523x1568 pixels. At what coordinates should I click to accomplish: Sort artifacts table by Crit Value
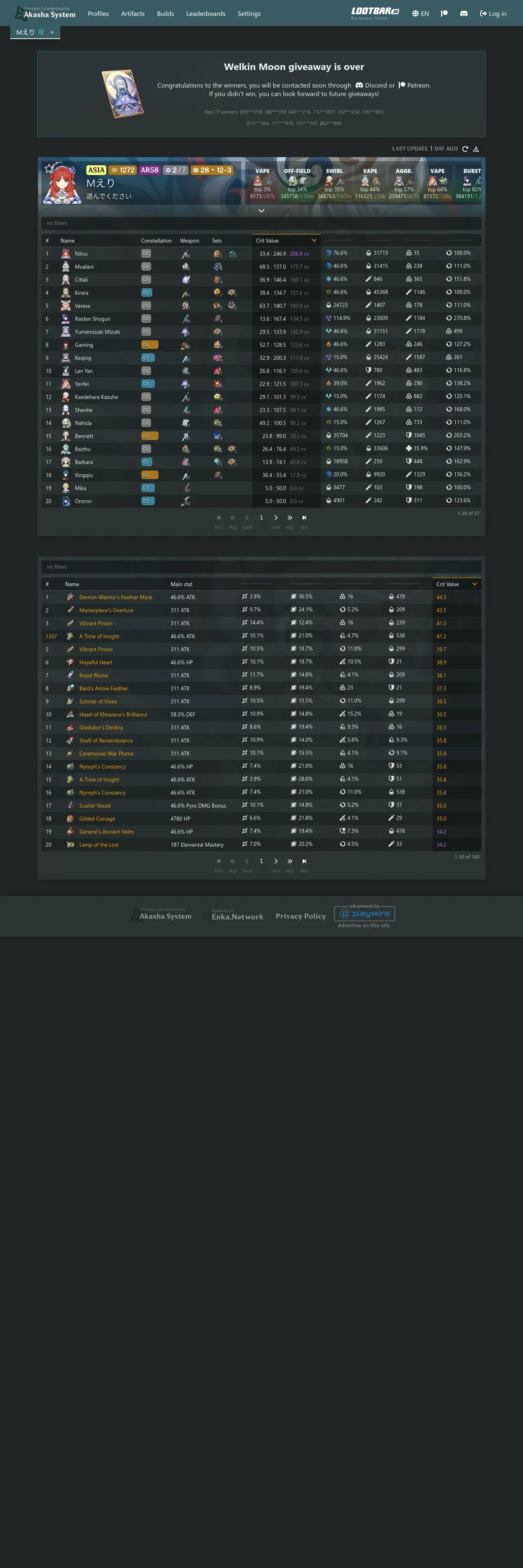pyautogui.click(x=457, y=585)
